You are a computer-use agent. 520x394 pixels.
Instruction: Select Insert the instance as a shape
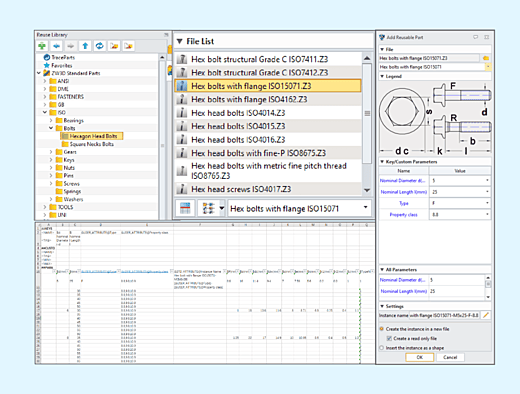click(382, 348)
